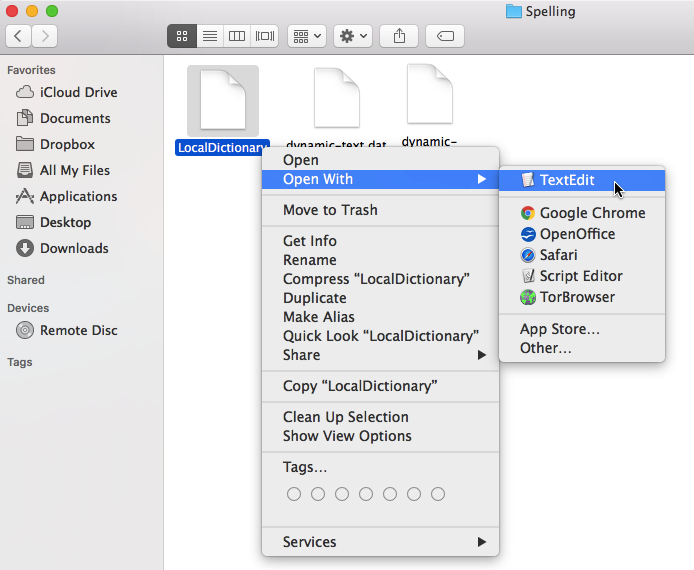Choose Clean Up Selection
694x570 pixels.
pos(380,417)
